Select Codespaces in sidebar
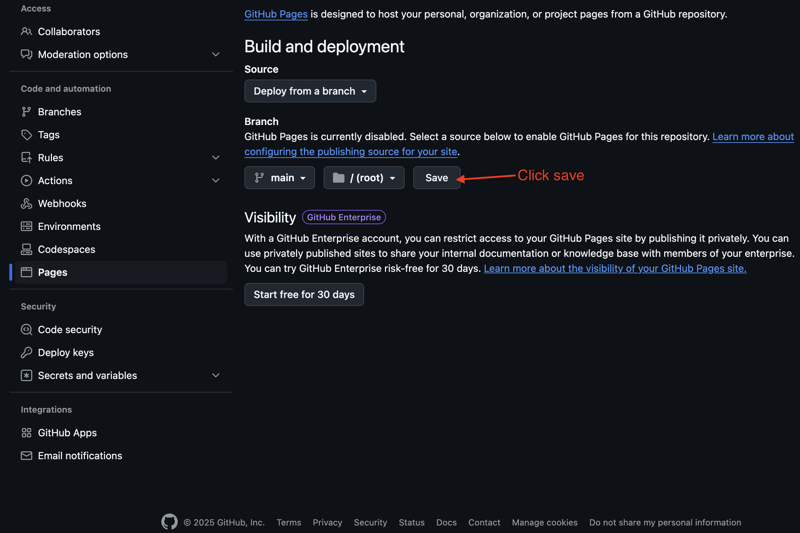Screen dimensions: 800x533 click(121, 249)
